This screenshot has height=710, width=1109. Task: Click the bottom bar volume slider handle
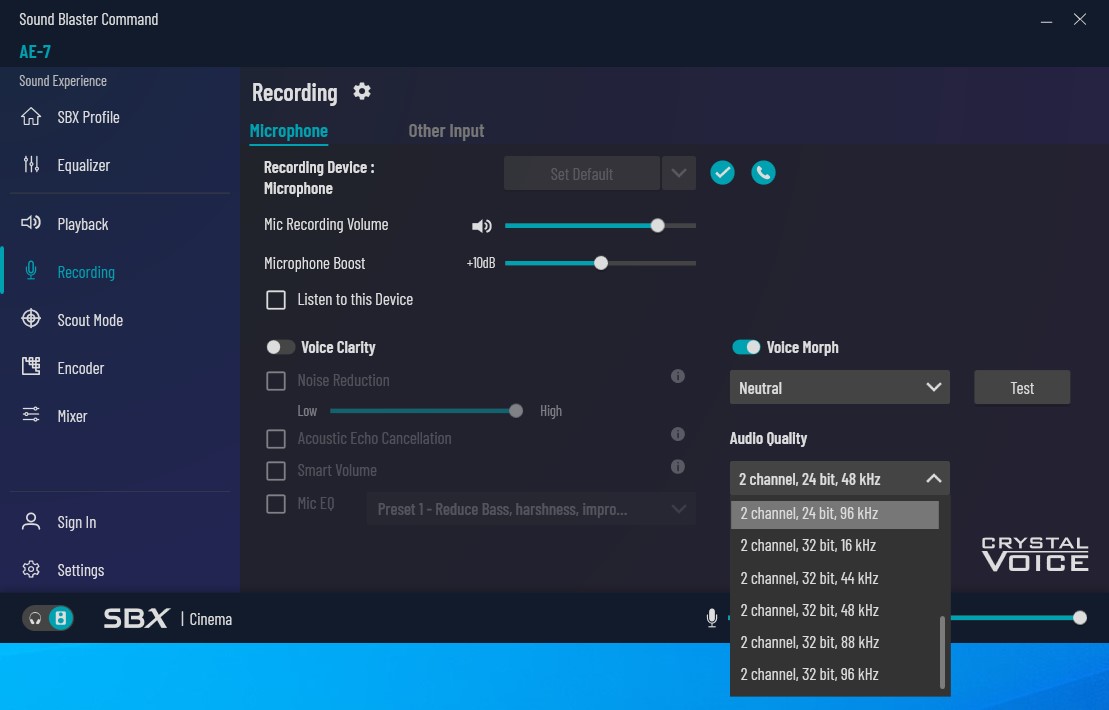coord(1079,618)
